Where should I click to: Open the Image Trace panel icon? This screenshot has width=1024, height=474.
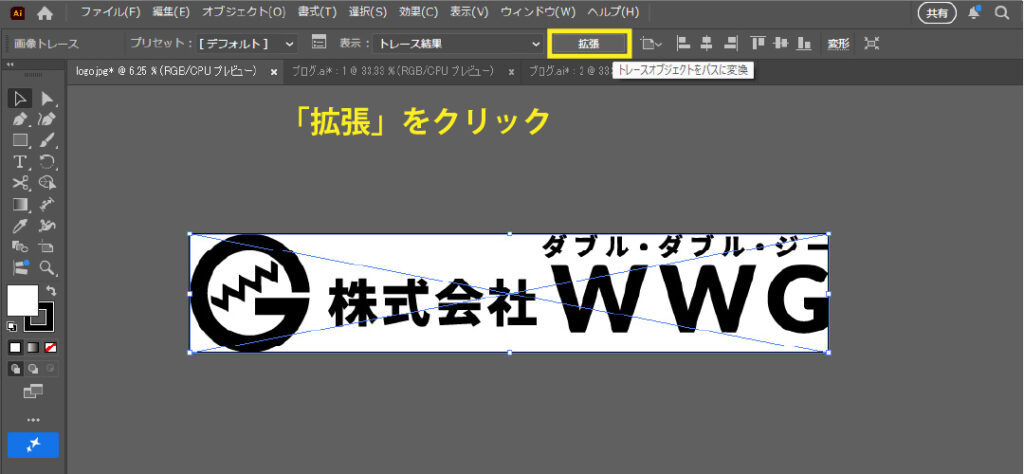(319, 44)
